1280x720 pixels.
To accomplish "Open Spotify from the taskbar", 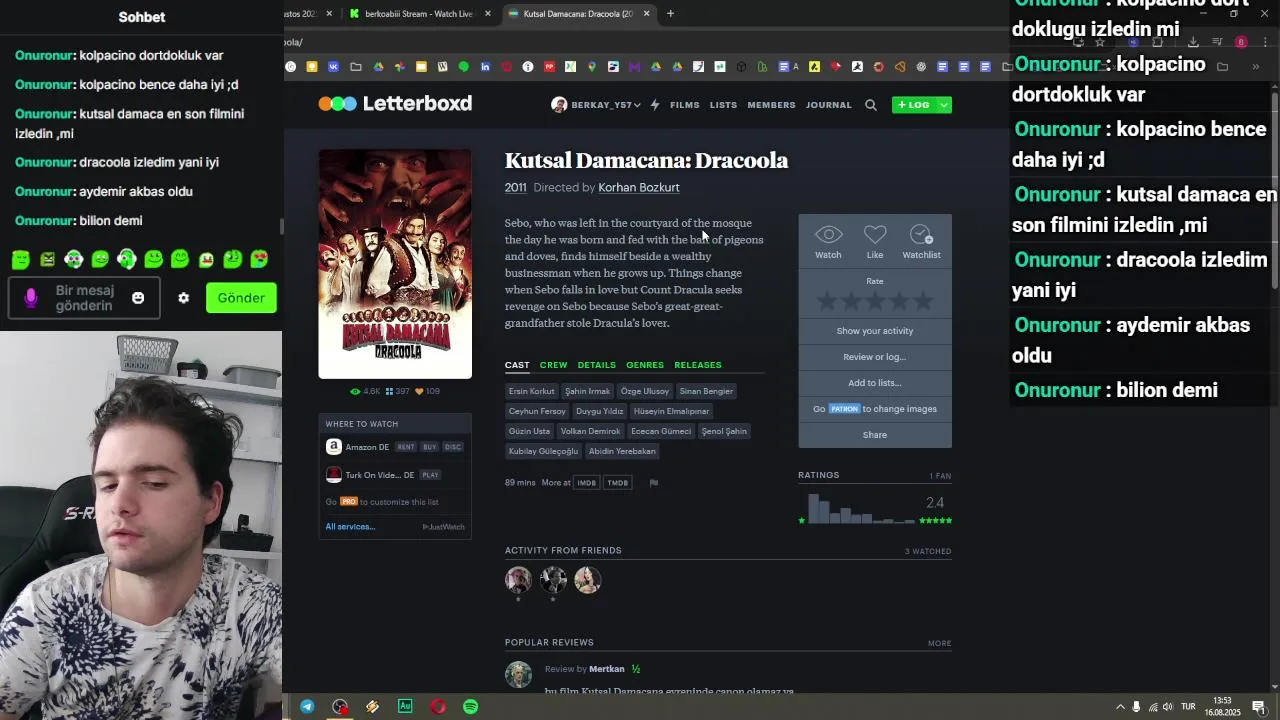I will [x=470, y=707].
